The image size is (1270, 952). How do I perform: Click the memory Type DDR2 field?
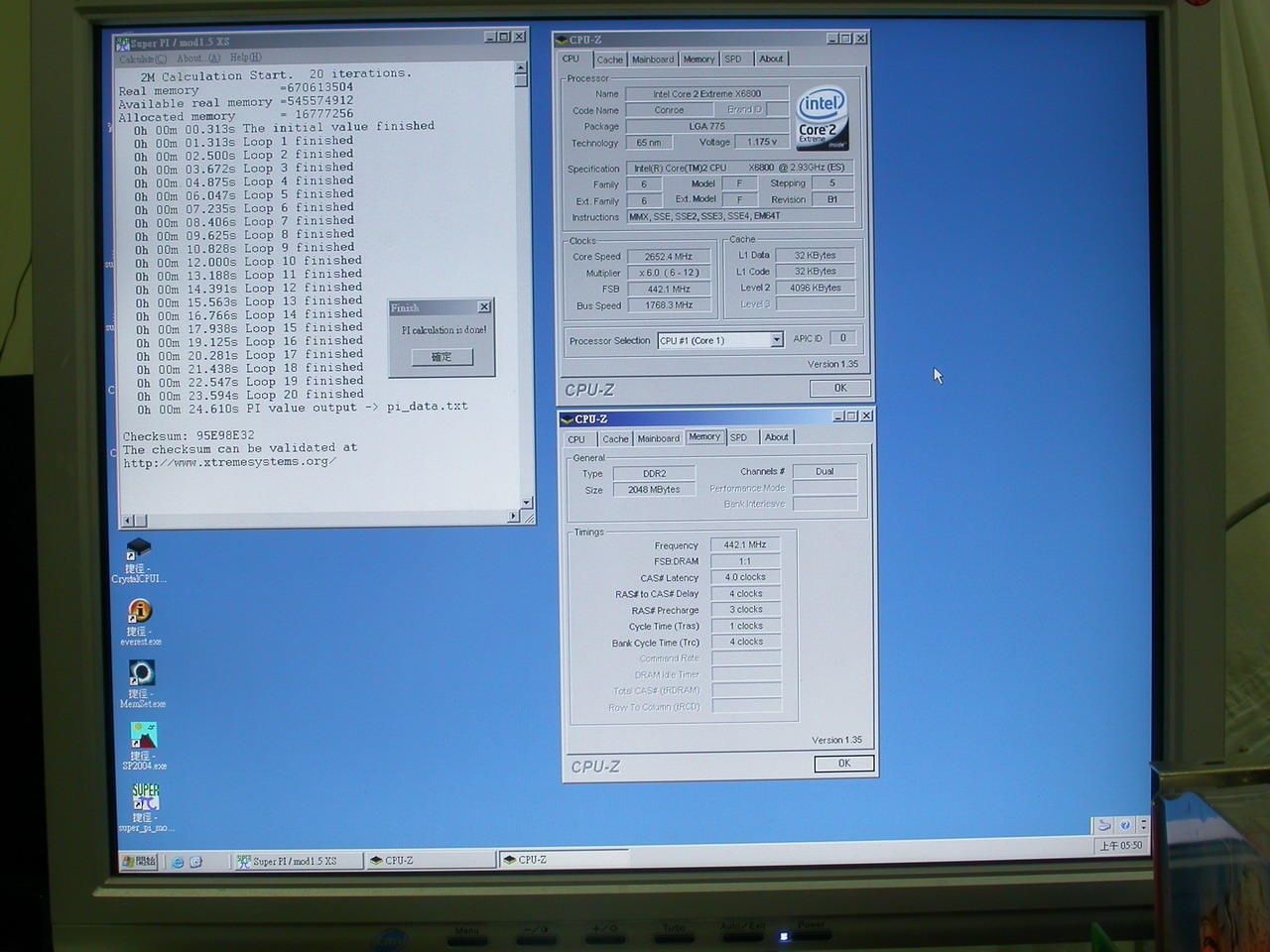(x=654, y=474)
